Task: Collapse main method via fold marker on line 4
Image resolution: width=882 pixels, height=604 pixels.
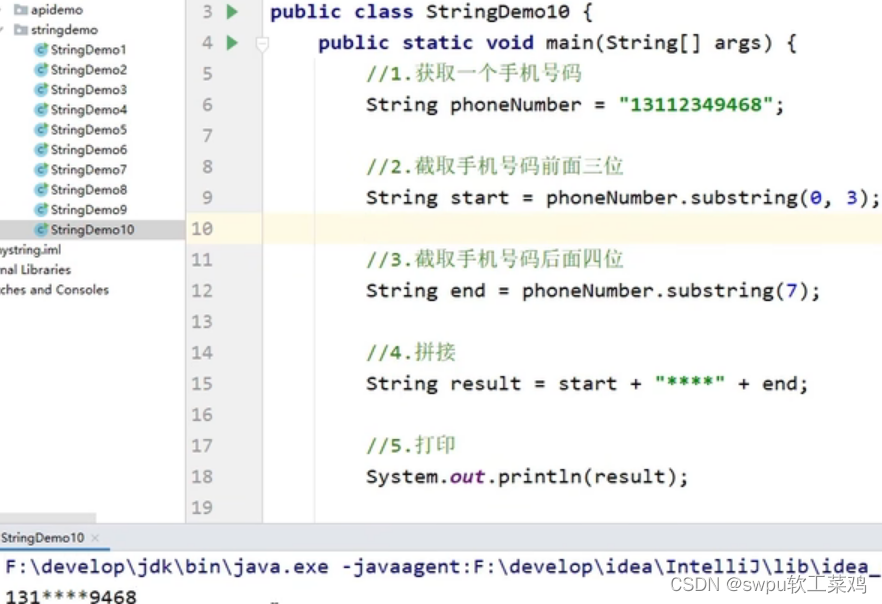Action: [x=262, y=44]
